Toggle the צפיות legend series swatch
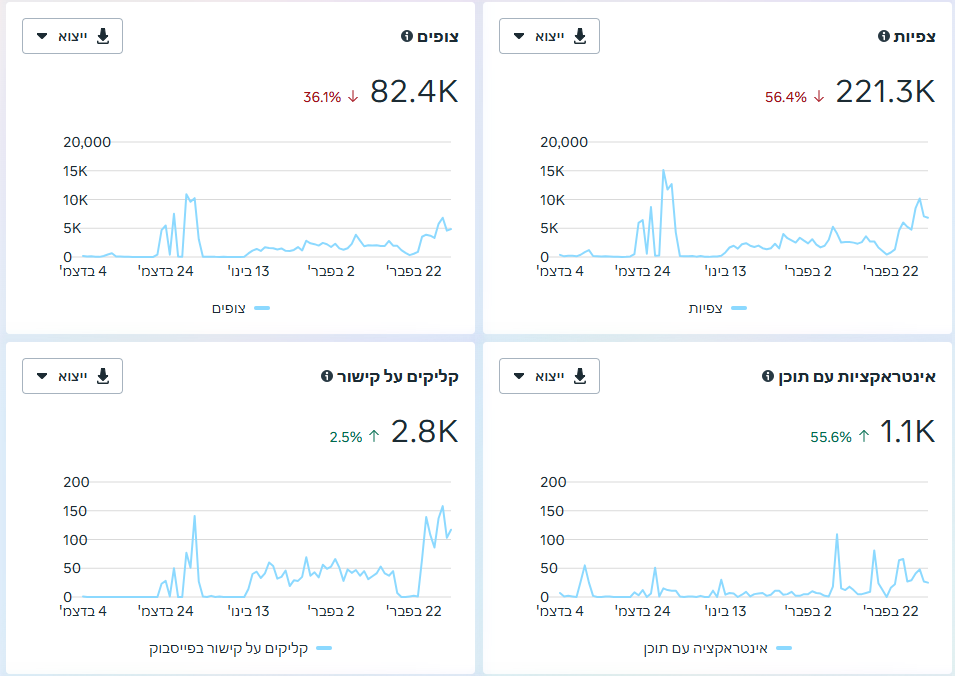The width and height of the screenshot is (955, 676). click(x=739, y=308)
